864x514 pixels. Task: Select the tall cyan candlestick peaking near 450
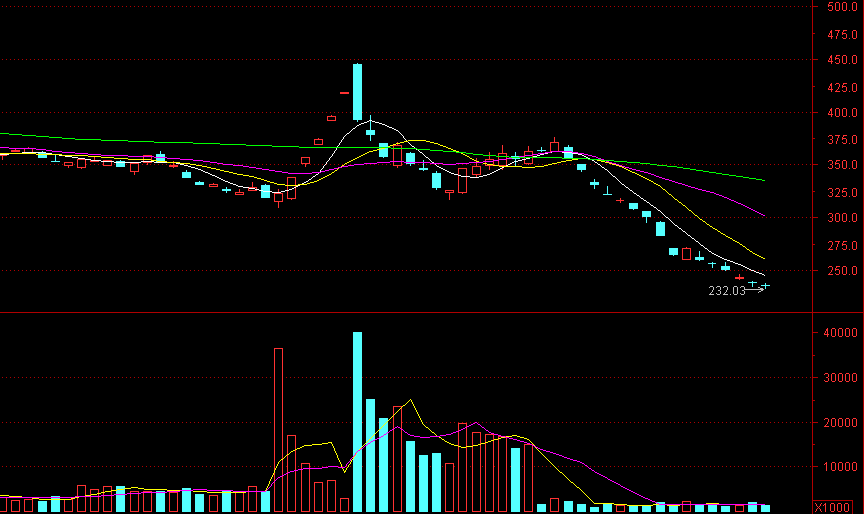[x=358, y=92]
